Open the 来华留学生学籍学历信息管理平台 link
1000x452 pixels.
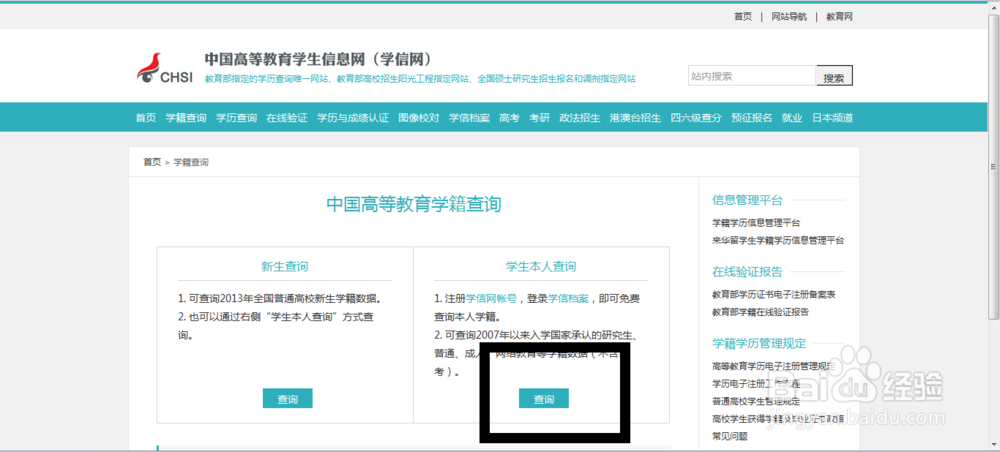[778, 240]
